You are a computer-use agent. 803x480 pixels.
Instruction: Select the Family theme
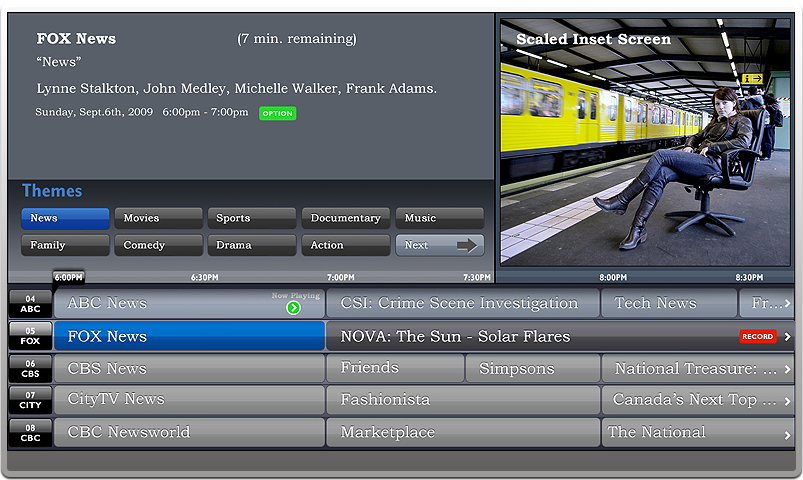pos(66,245)
